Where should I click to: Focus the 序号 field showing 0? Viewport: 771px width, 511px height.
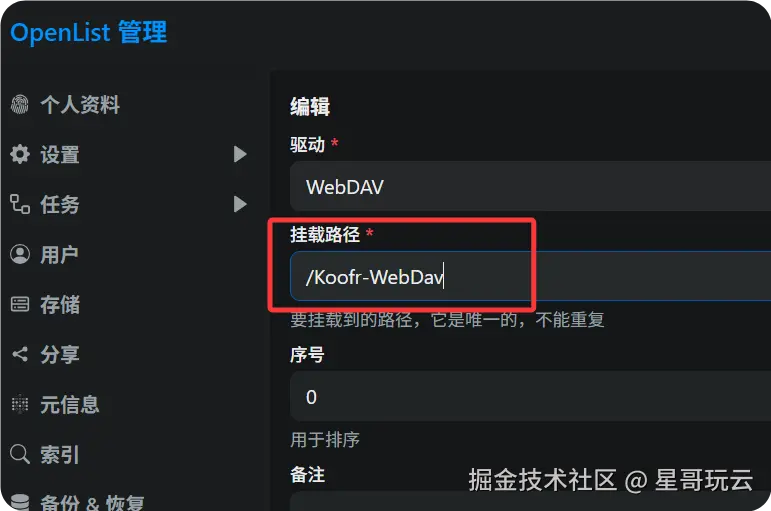coord(531,396)
